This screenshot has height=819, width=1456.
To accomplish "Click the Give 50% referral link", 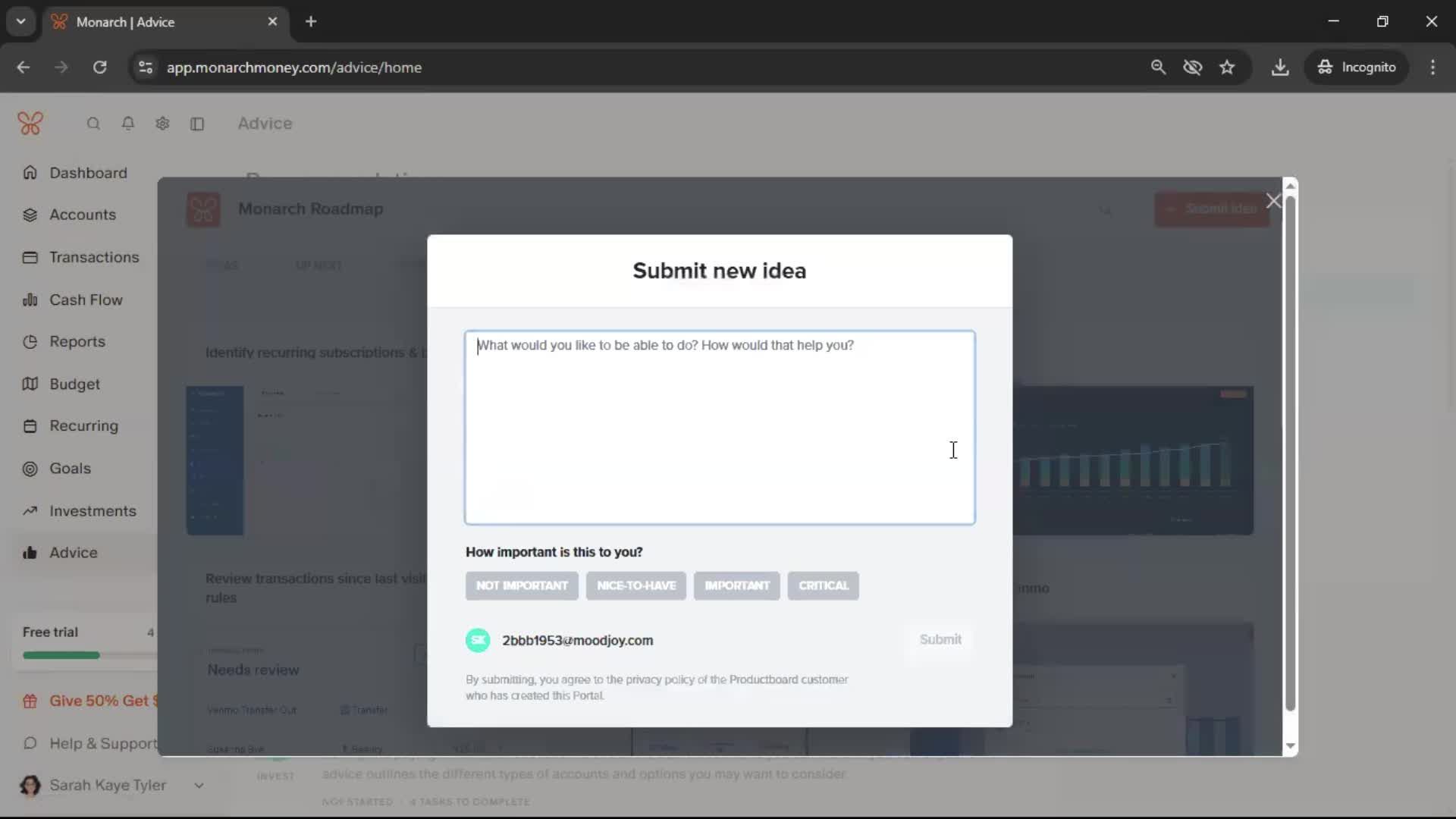I will click(99, 701).
